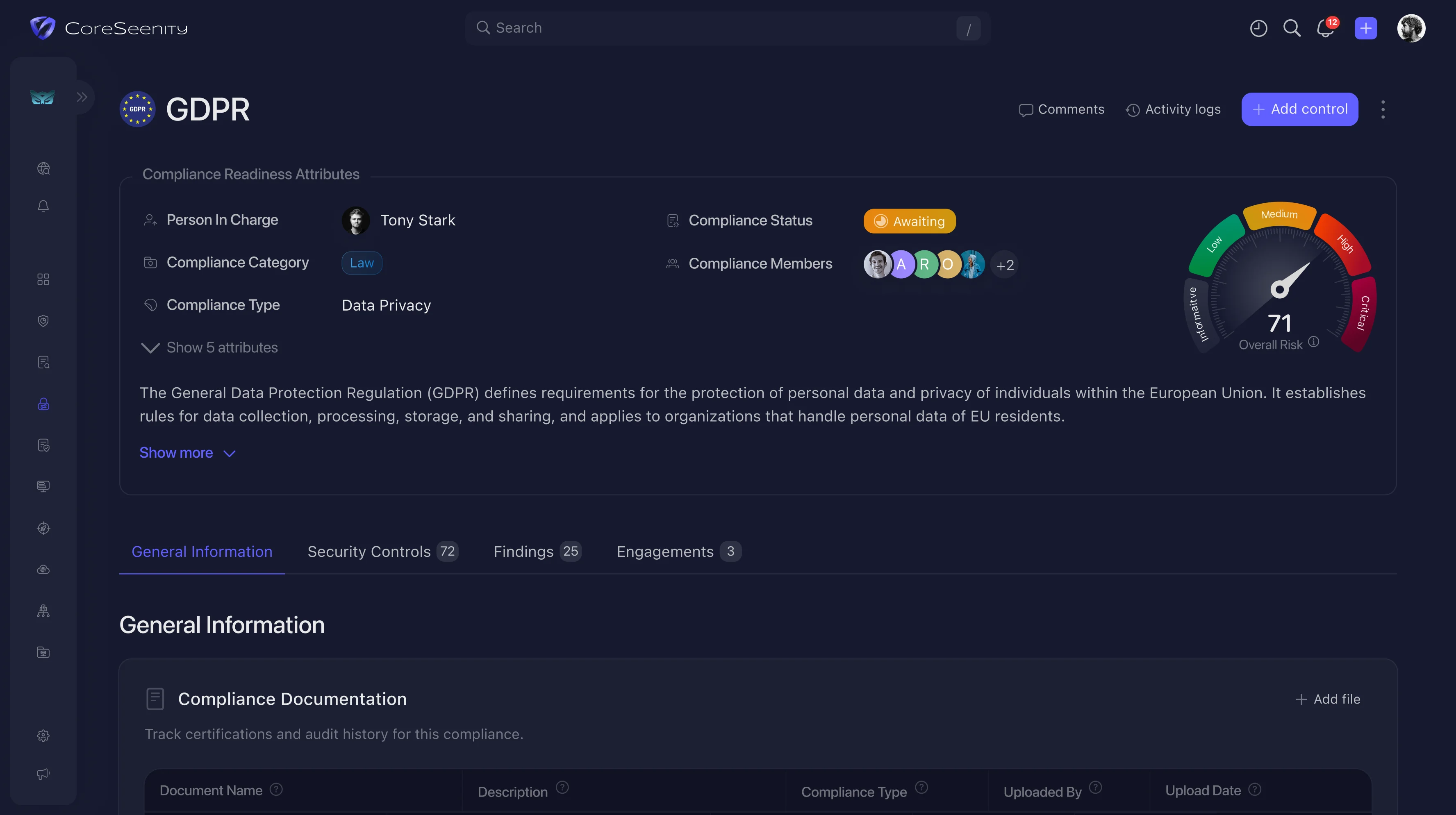Open the radar target sidebar icon

[x=43, y=529]
